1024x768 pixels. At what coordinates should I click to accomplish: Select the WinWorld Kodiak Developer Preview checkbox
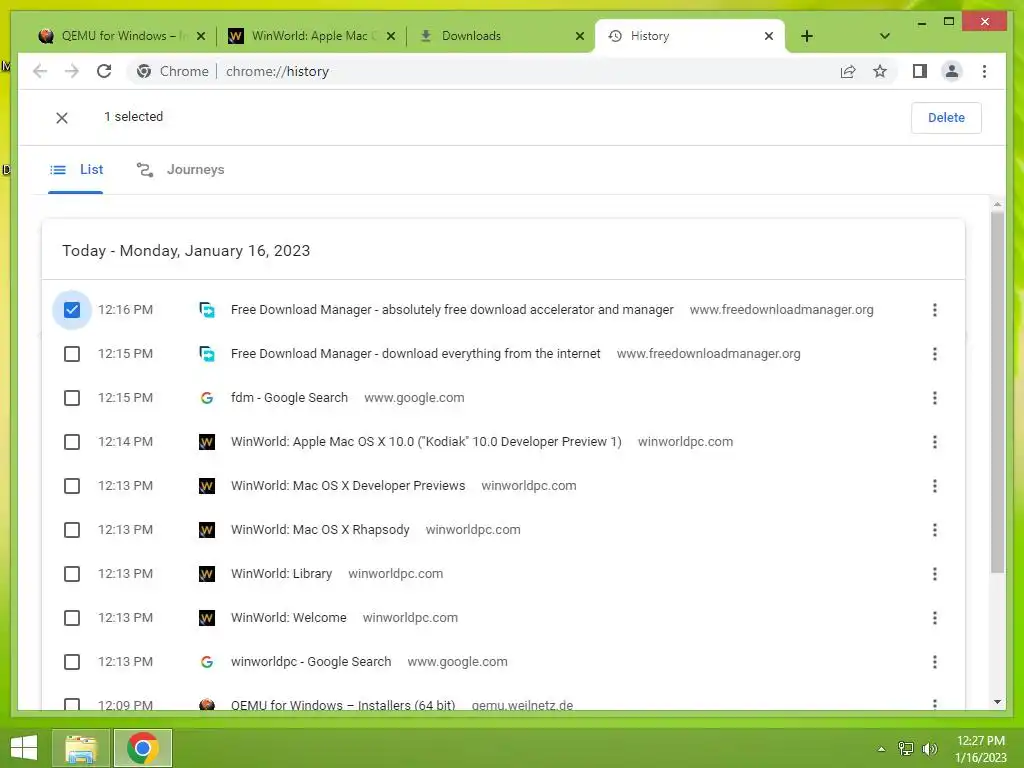click(x=72, y=442)
